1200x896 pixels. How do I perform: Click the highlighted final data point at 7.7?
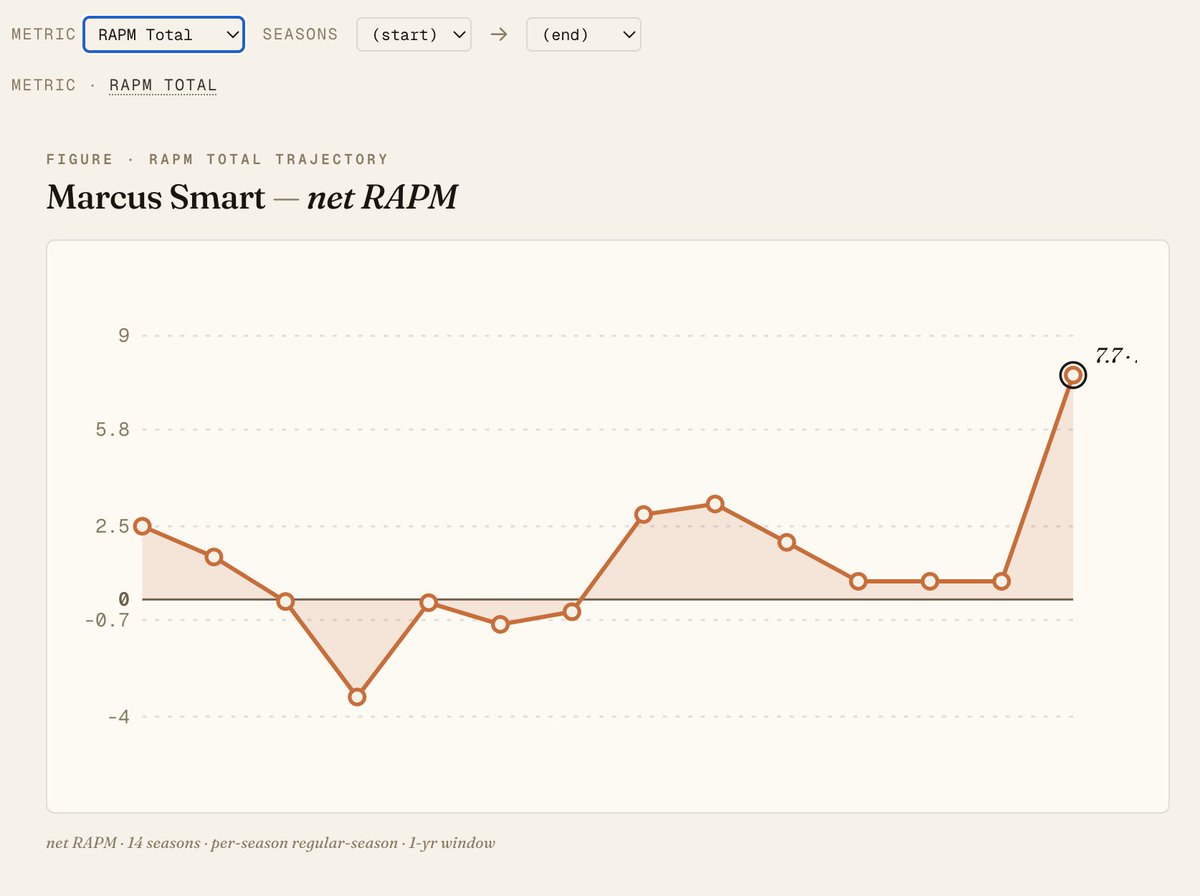tap(1073, 375)
